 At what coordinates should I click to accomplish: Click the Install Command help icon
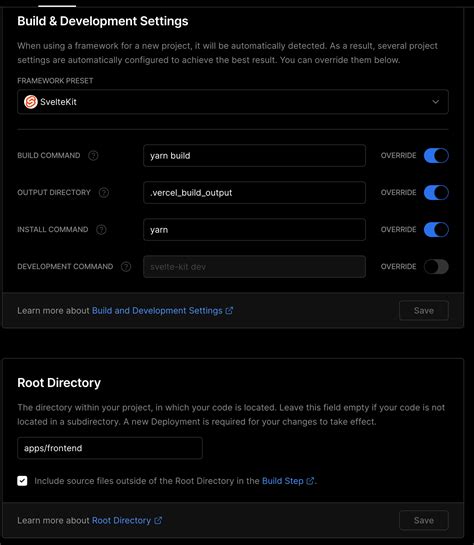tap(101, 230)
